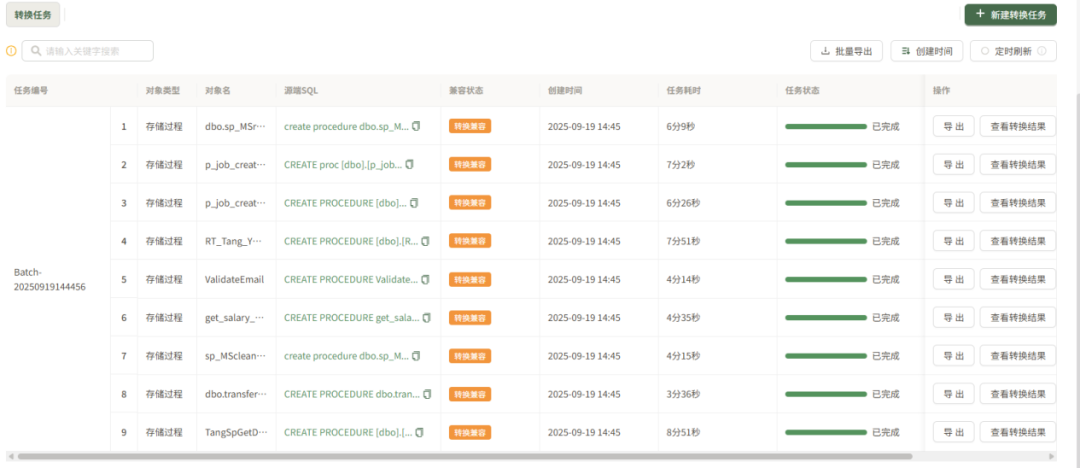
Task: View 查看转换结果 for dbo.sp_MSr row
Action: click(x=1018, y=127)
